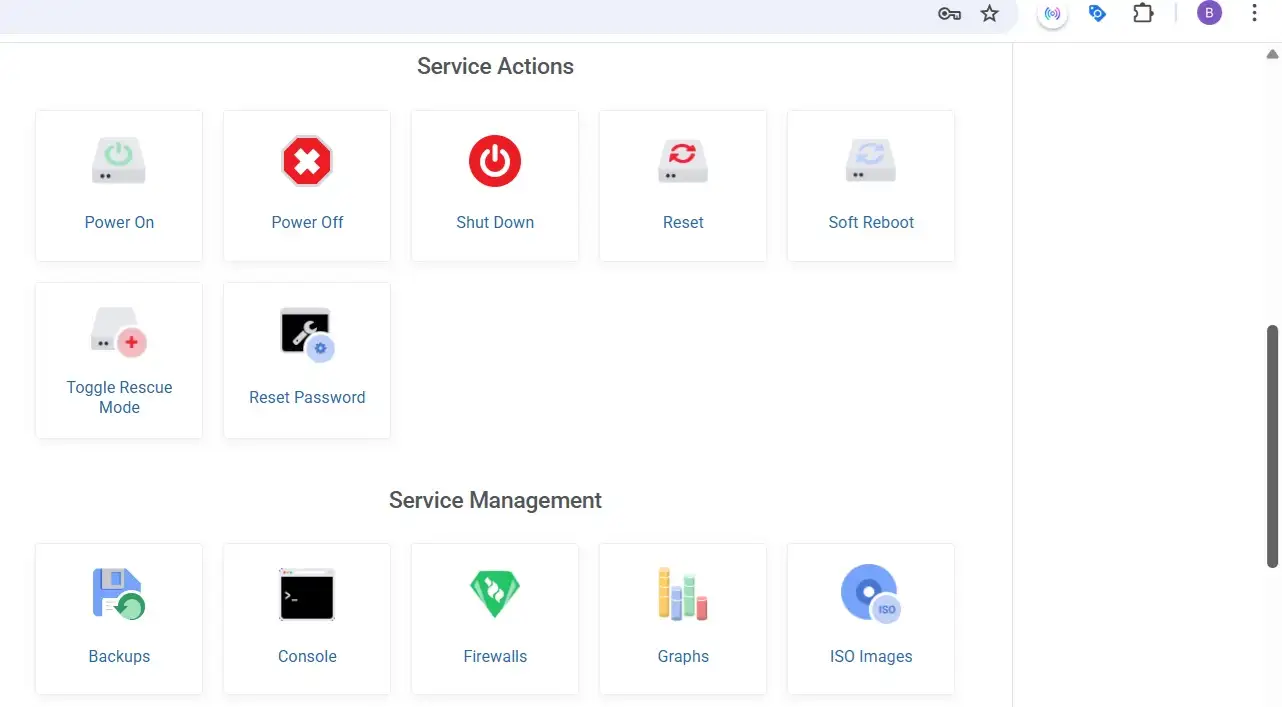Click the Toggle Rescue Mode icon
The image size is (1282, 707).
coord(119,333)
